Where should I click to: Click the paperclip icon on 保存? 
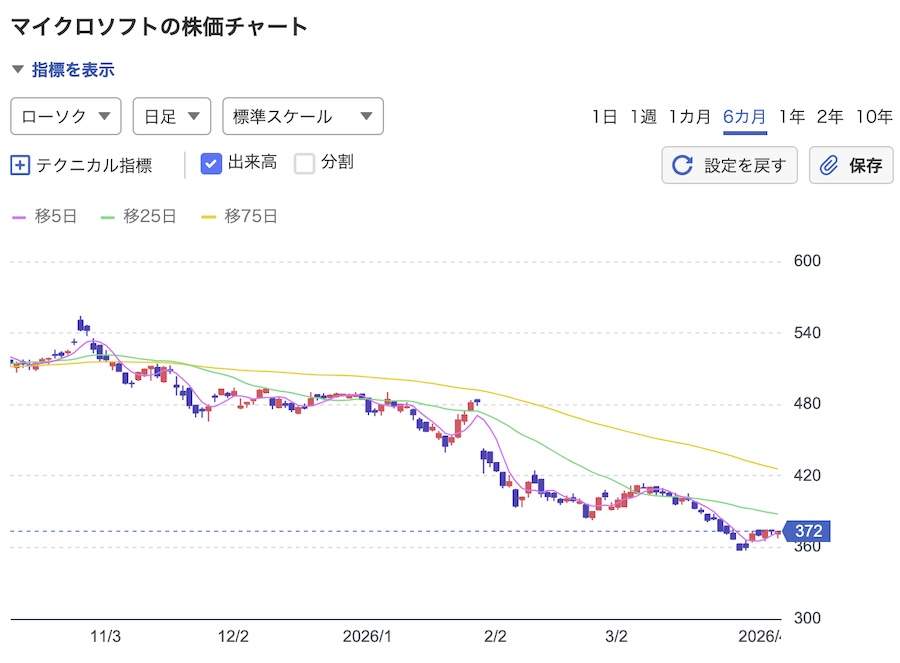coord(828,166)
